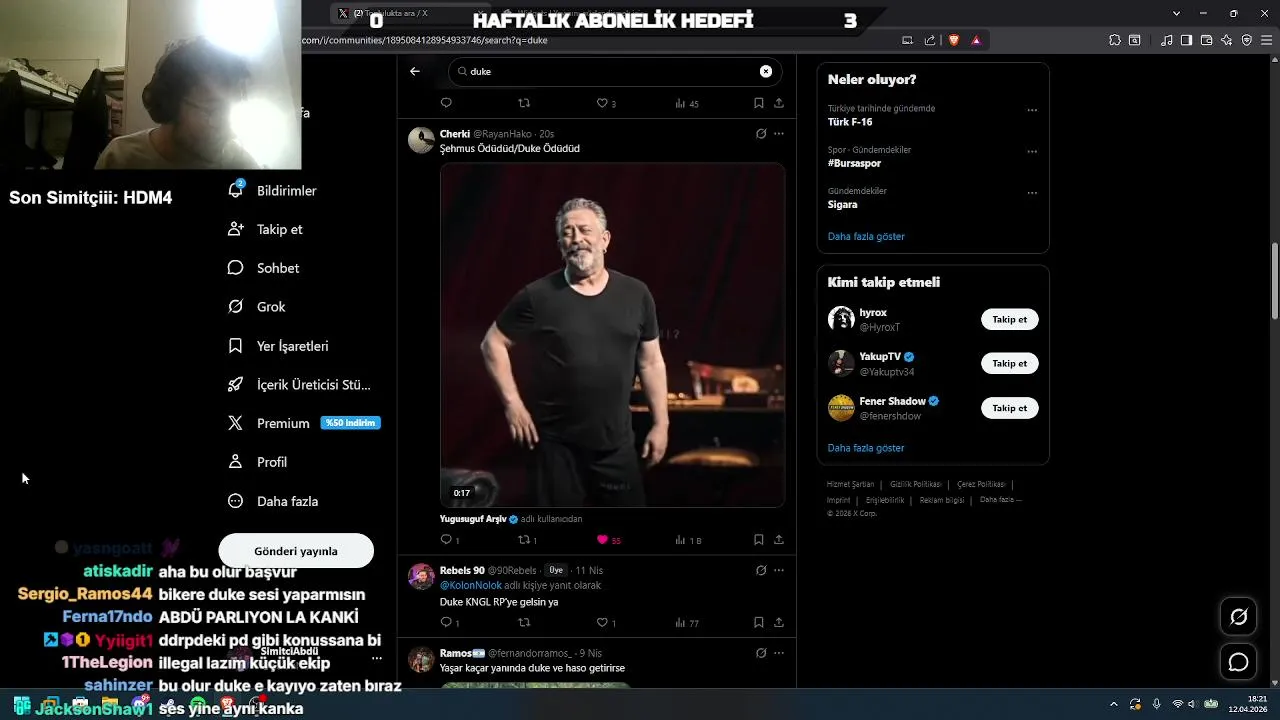Open more options on Cherki's post
The width and height of the screenshot is (1280, 720).
click(x=779, y=134)
